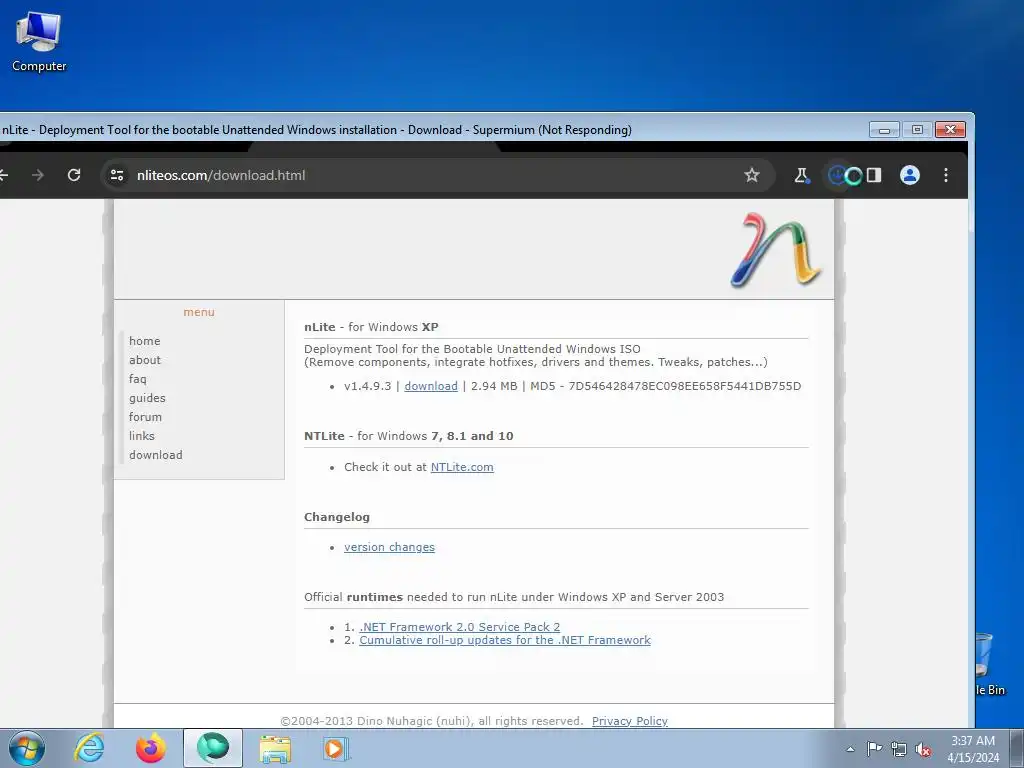Open the download menu item in sidebar

tap(155, 455)
